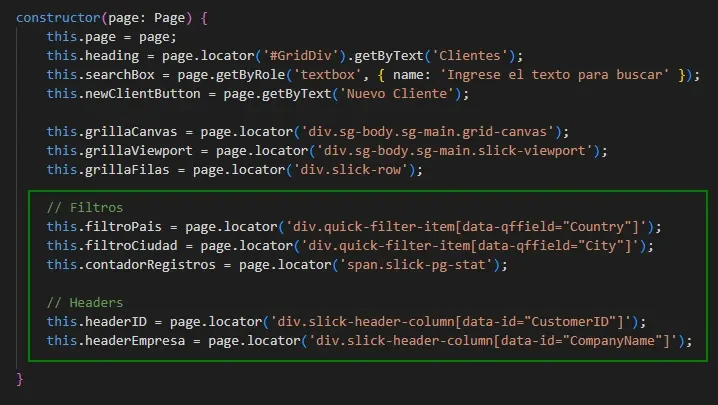
Task: Click the 'heading' property name
Action: pyautogui.click(x=112, y=56)
